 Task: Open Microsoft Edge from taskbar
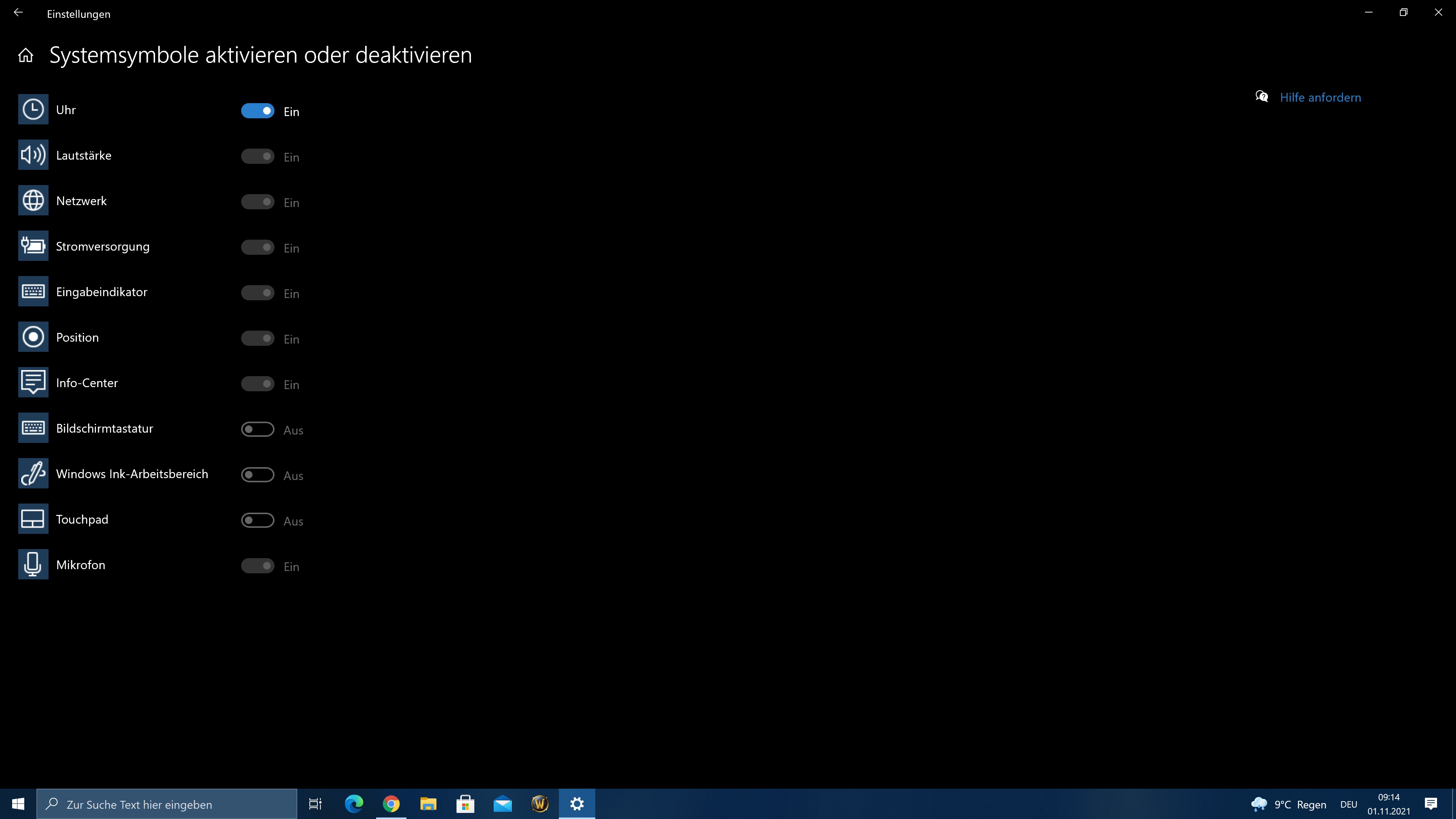pyautogui.click(x=354, y=804)
